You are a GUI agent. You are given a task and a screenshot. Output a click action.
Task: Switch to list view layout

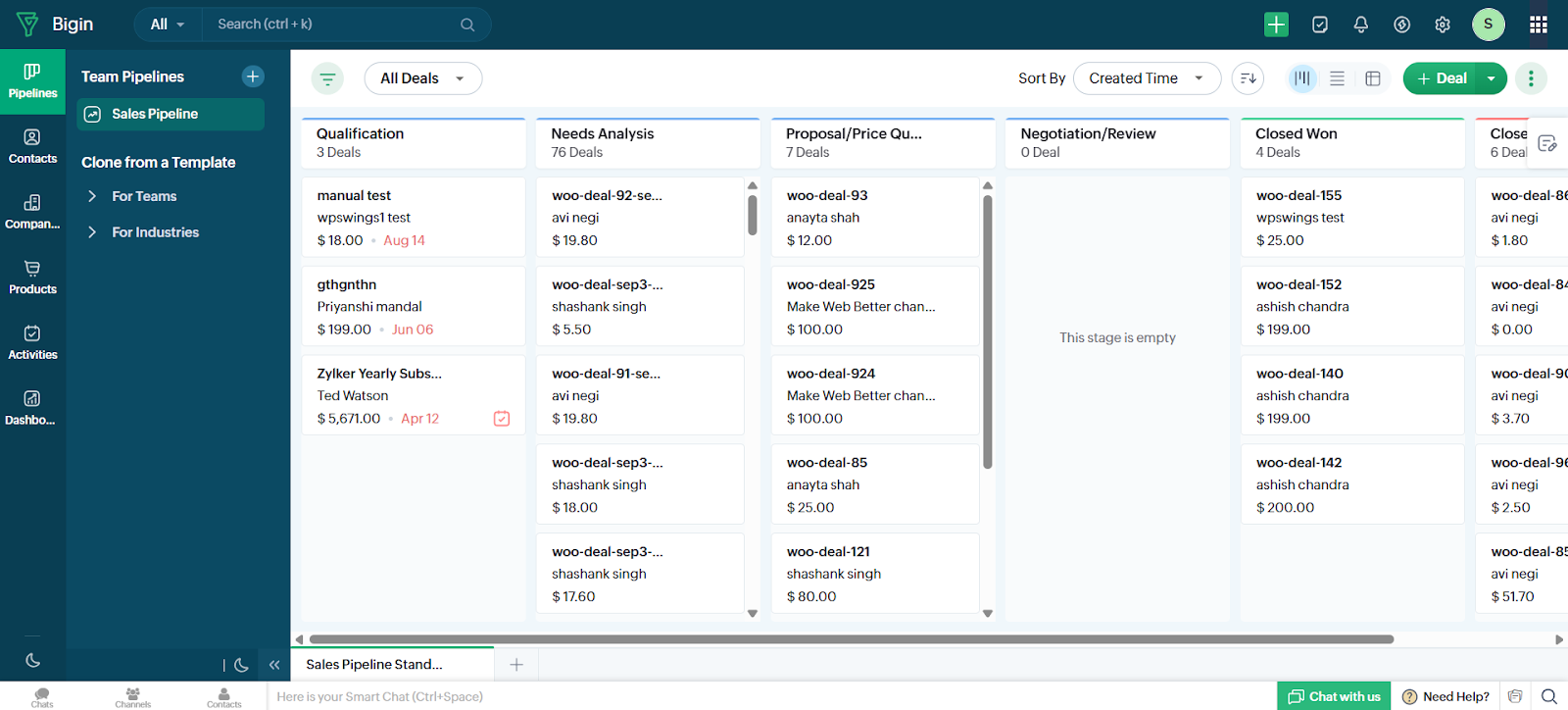[1337, 78]
